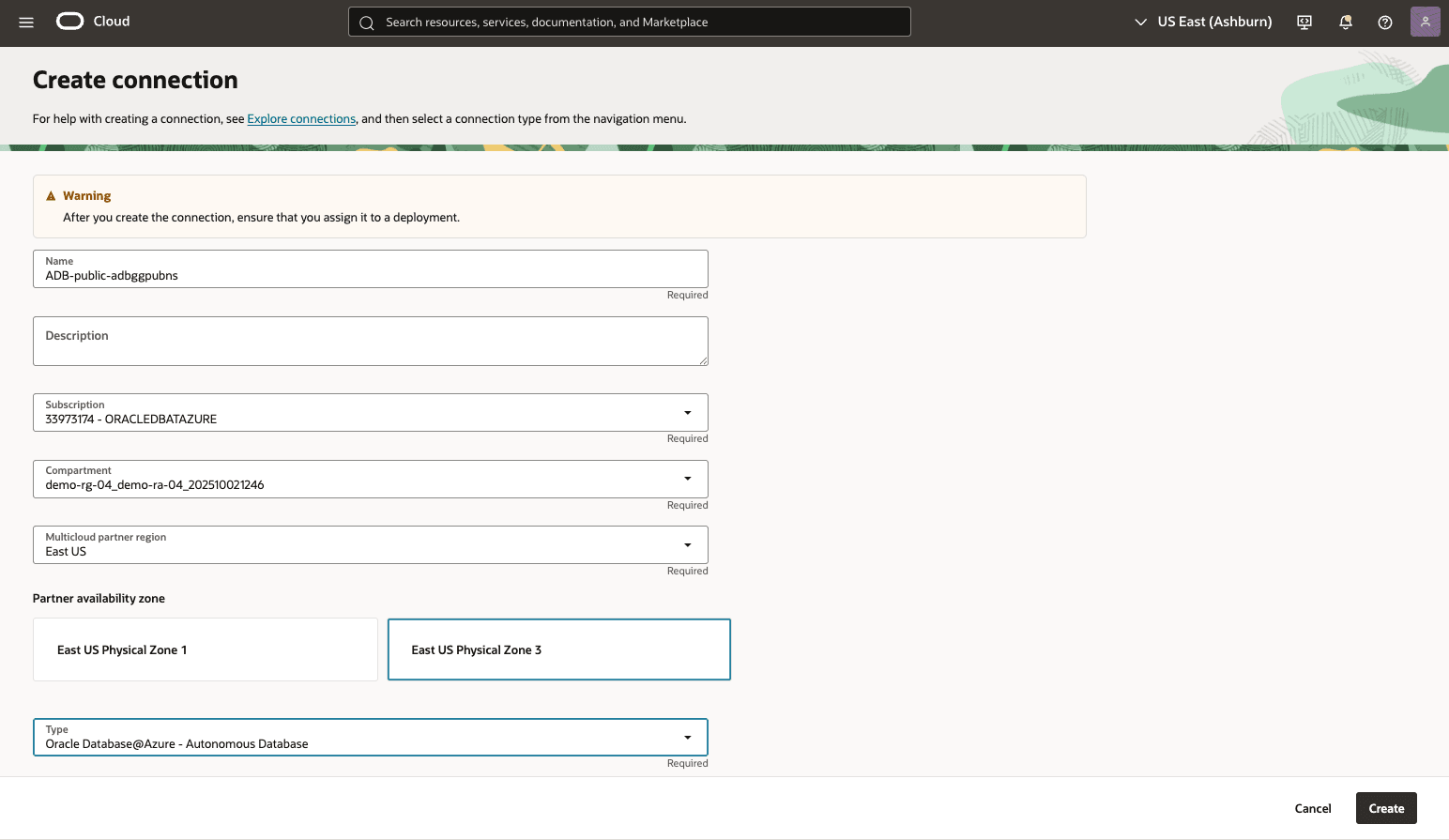This screenshot has width=1449, height=840.
Task: Click the search magnifier icon
Action: tap(367, 22)
